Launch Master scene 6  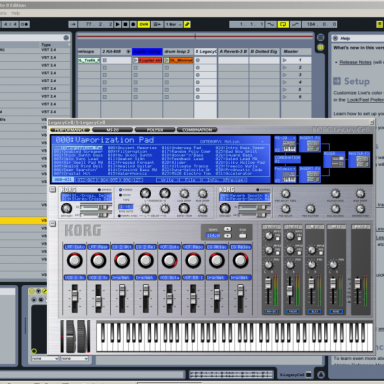point(284,97)
